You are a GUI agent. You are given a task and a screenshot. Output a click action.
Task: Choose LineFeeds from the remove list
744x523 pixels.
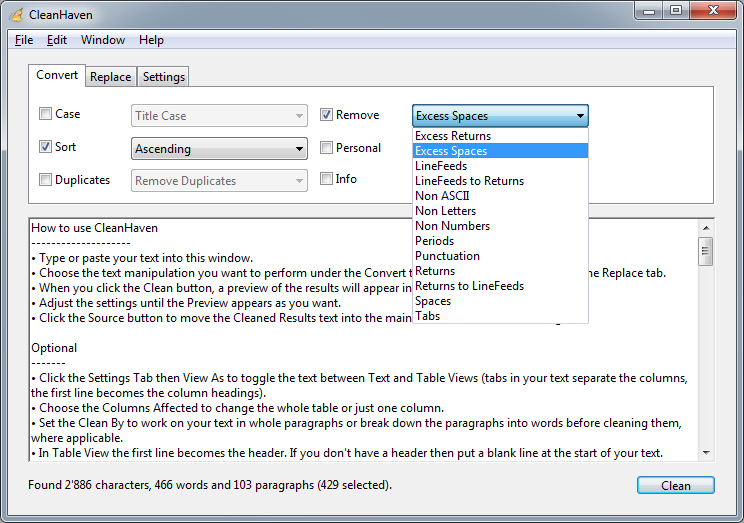click(501, 166)
